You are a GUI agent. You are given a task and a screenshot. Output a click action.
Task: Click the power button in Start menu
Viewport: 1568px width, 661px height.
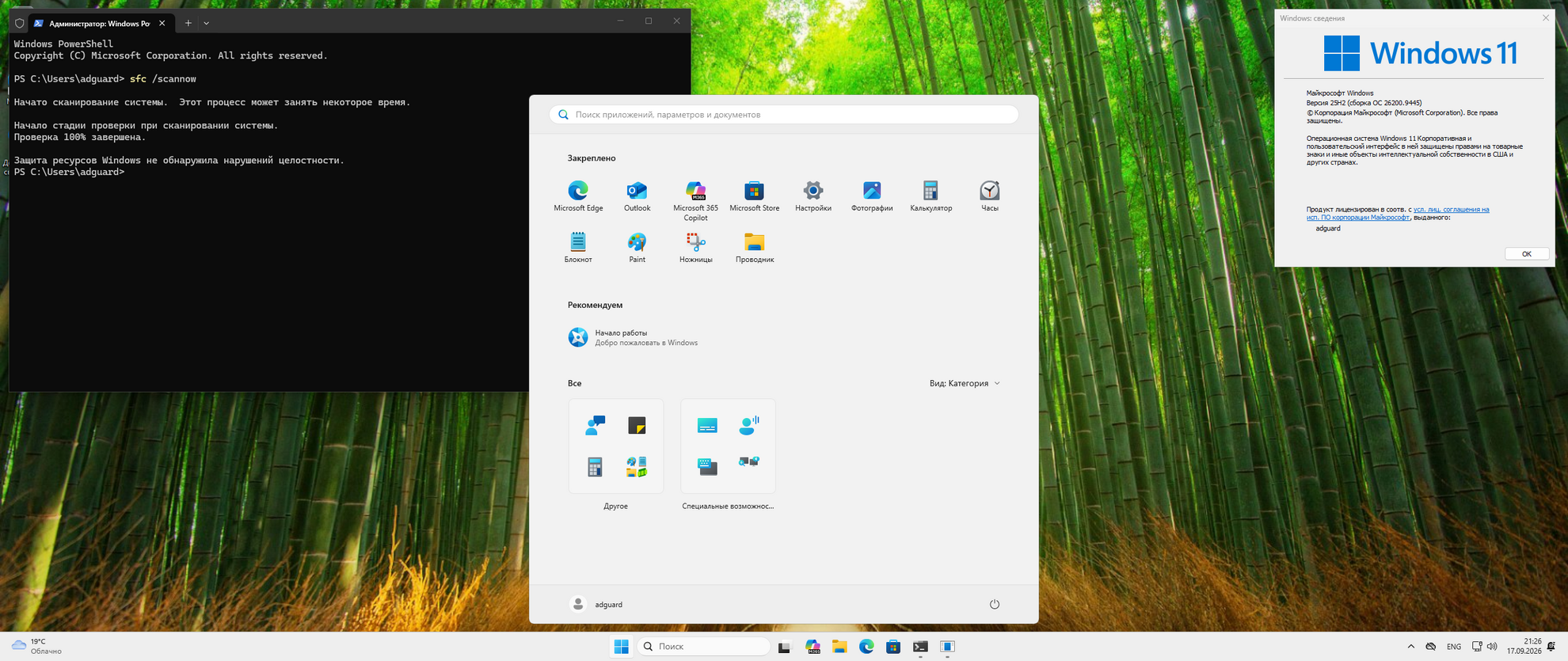995,604
